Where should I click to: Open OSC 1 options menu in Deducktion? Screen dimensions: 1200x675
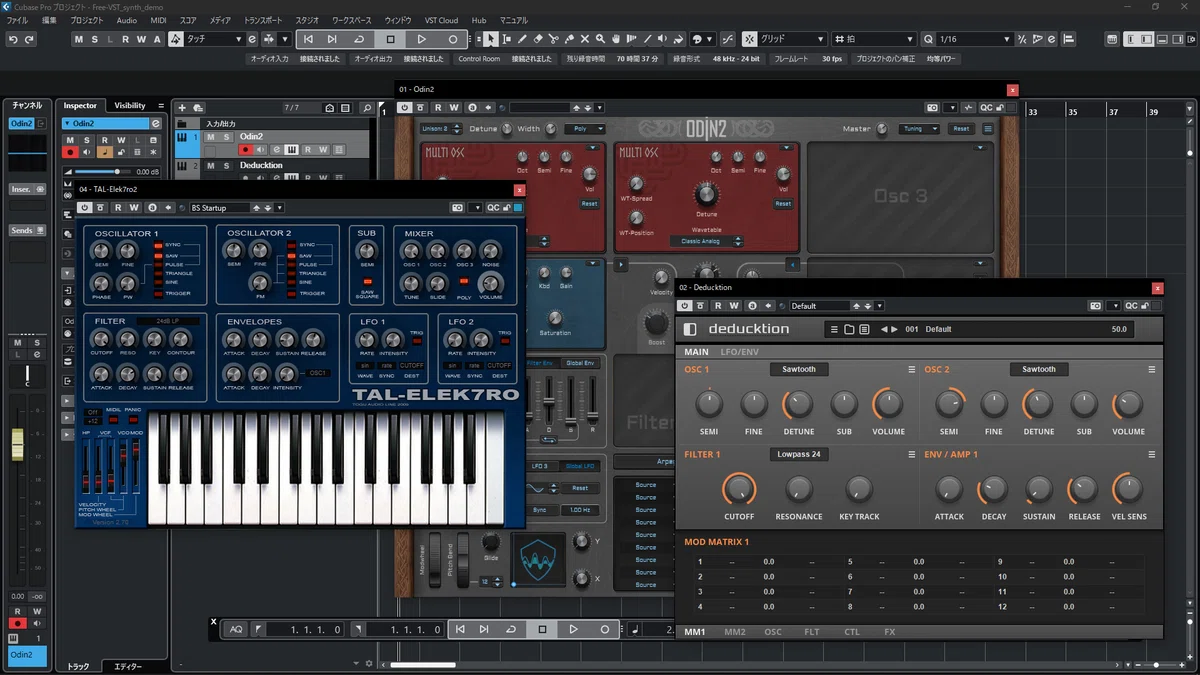(911, 369)
